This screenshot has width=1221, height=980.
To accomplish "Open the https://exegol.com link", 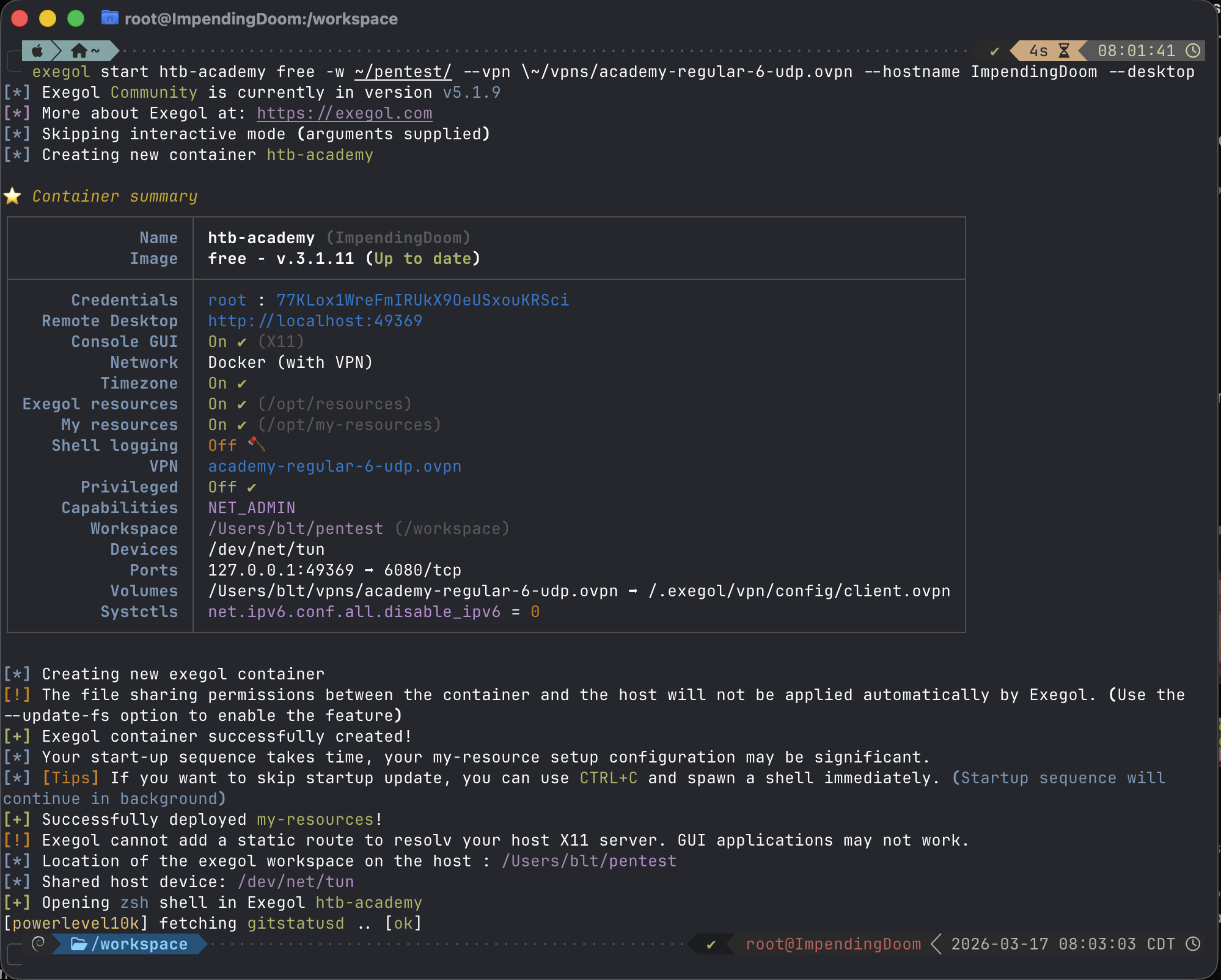I will [x=344, y=113].
